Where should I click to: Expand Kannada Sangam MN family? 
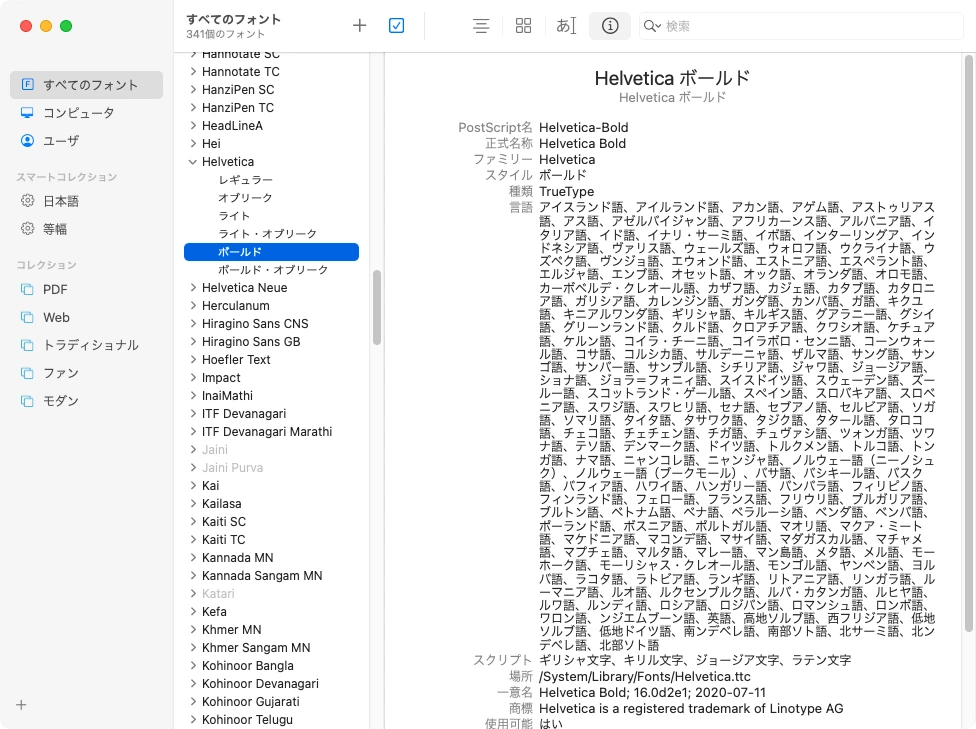[193, 576]
